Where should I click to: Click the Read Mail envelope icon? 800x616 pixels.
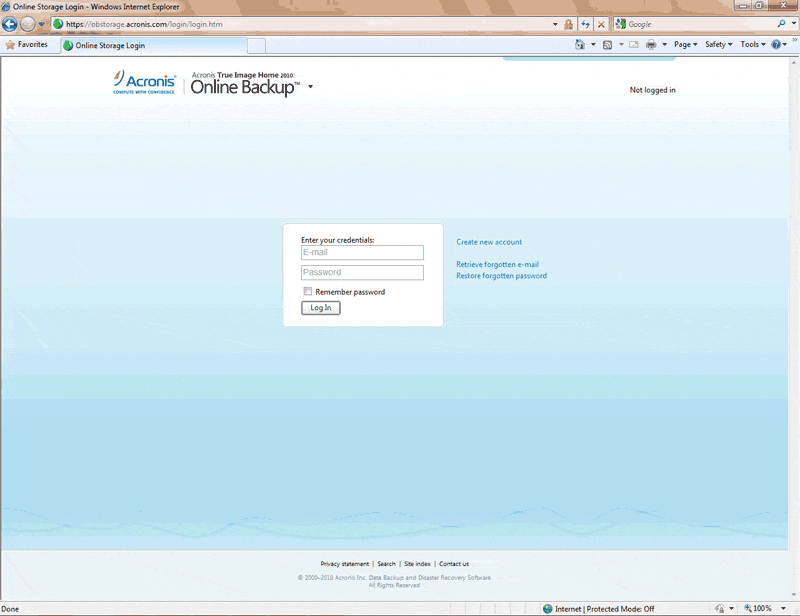(634, 45)
